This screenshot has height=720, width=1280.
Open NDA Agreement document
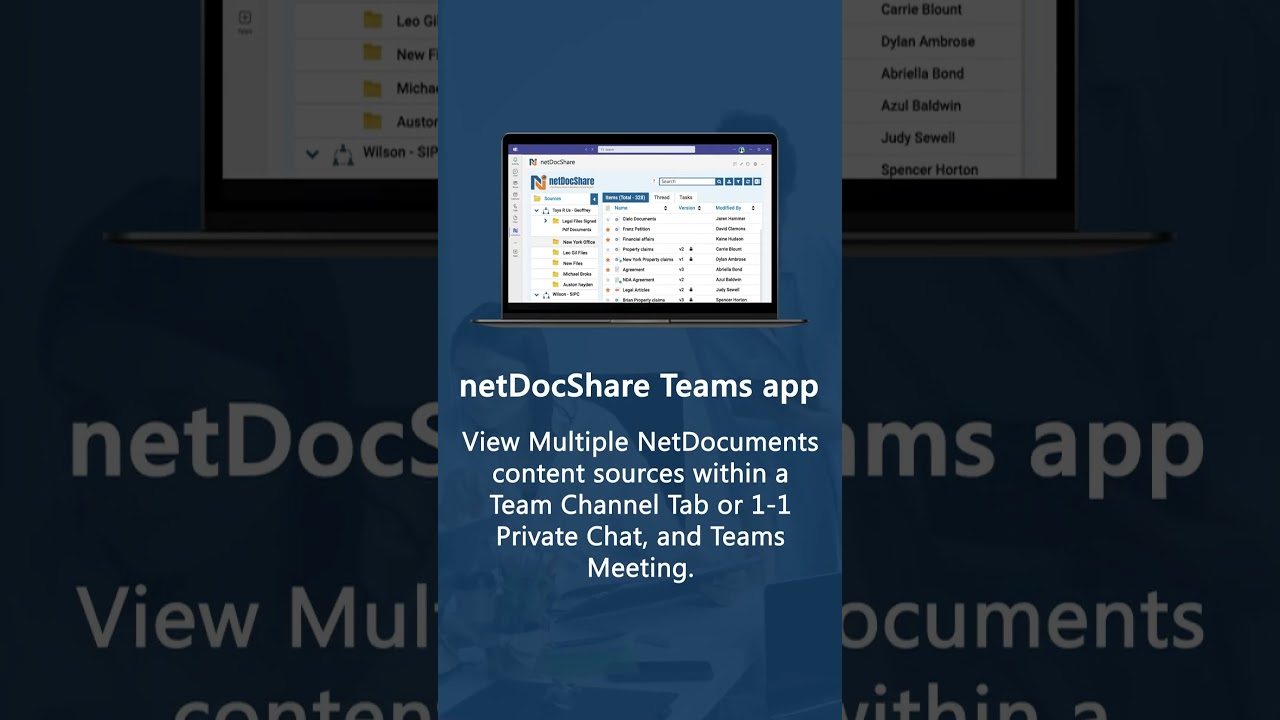coord(638,280)
